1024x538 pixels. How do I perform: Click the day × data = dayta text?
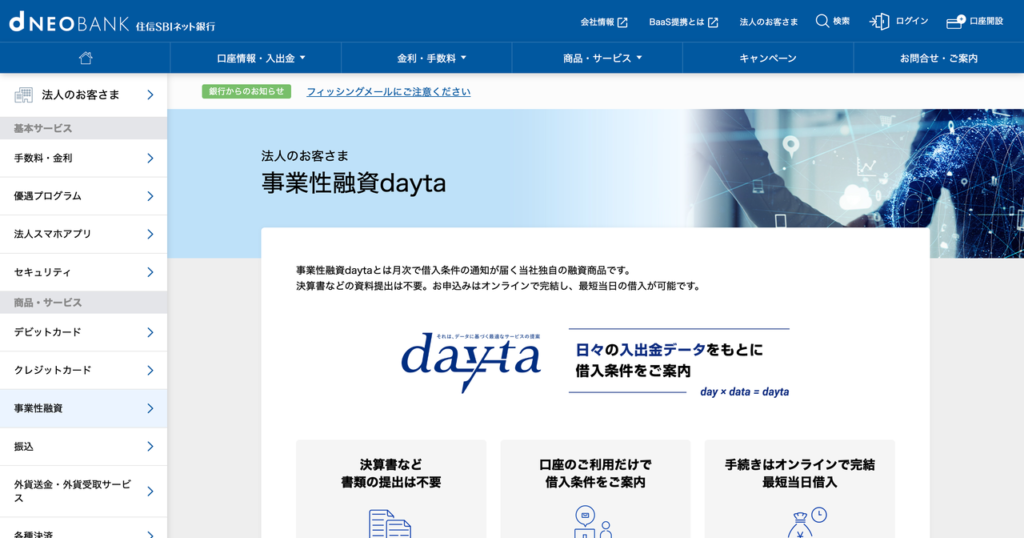744,392
